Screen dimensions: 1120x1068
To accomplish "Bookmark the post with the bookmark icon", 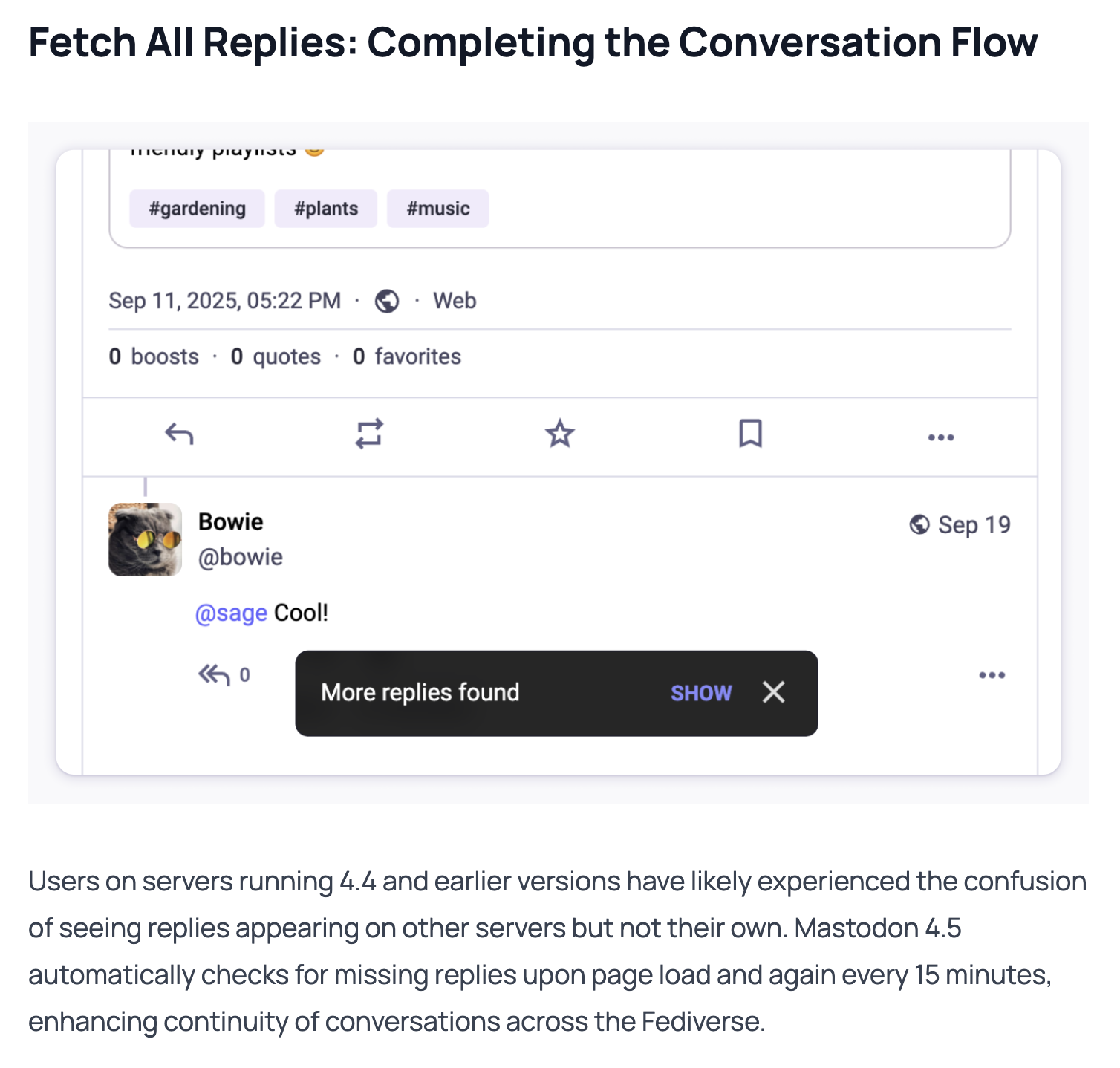I will [750, 434].
